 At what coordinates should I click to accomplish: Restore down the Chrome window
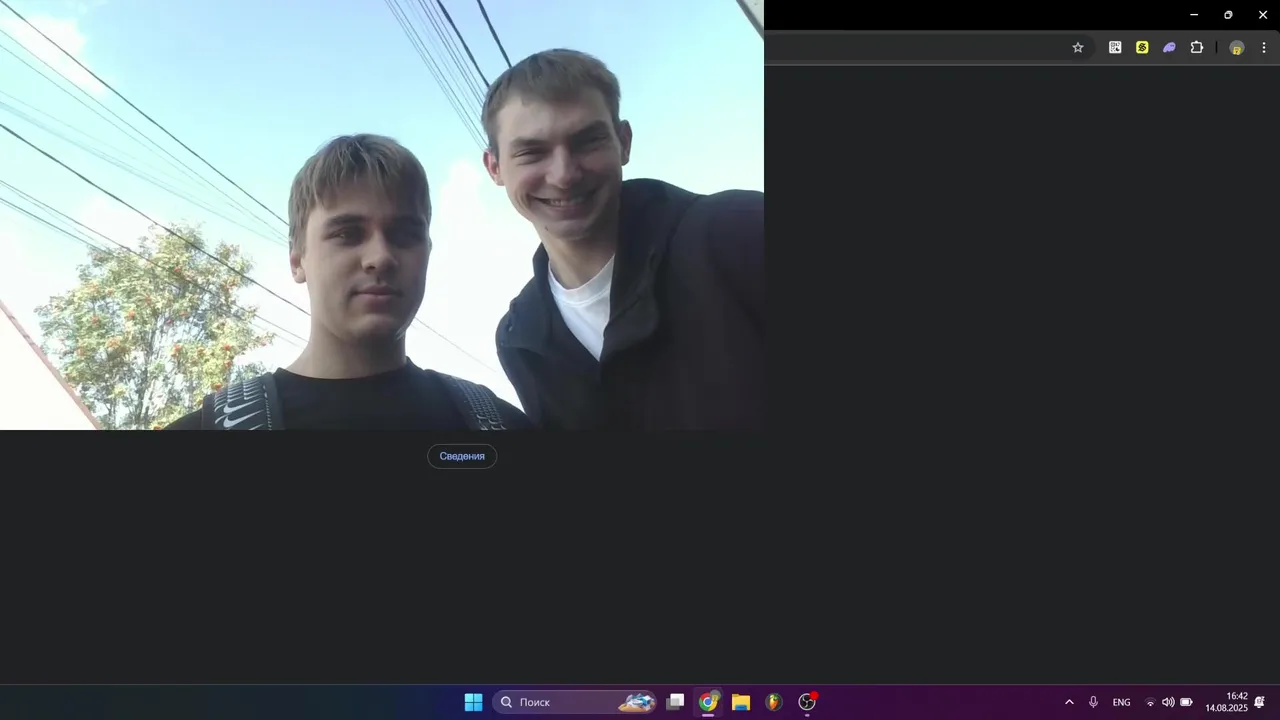point(1228,15)
